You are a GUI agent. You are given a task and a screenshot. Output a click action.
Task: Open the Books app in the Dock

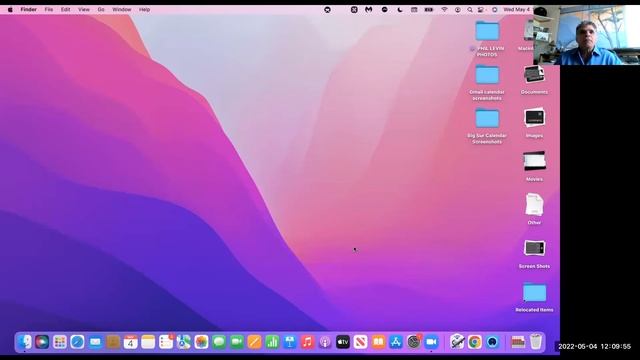[378, 342]
